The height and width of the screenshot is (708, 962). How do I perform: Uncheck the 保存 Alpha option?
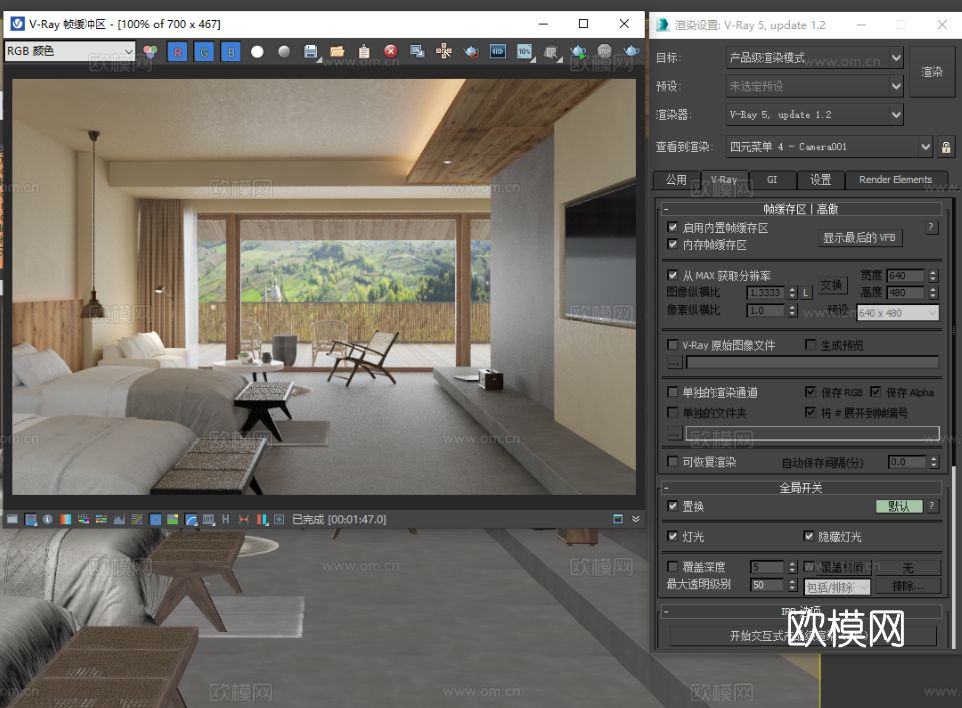(x=876, y=391)
